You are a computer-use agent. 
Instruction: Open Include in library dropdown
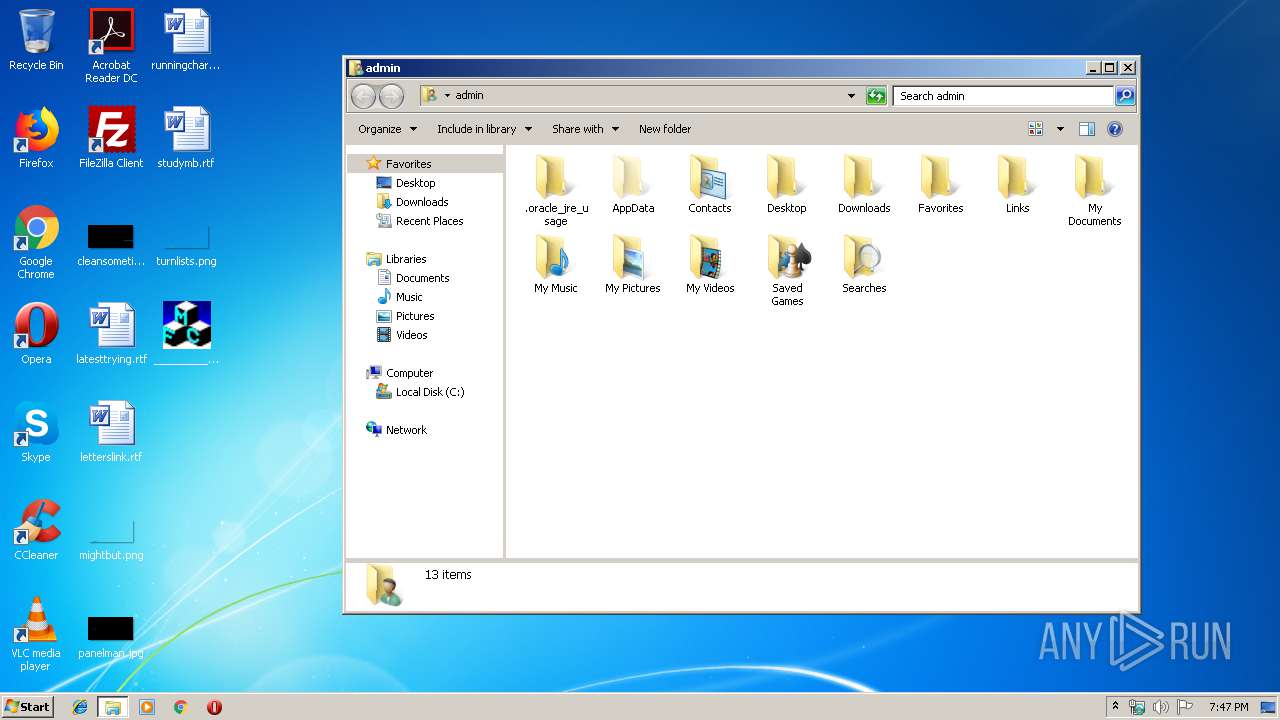(x=484, y=129)
